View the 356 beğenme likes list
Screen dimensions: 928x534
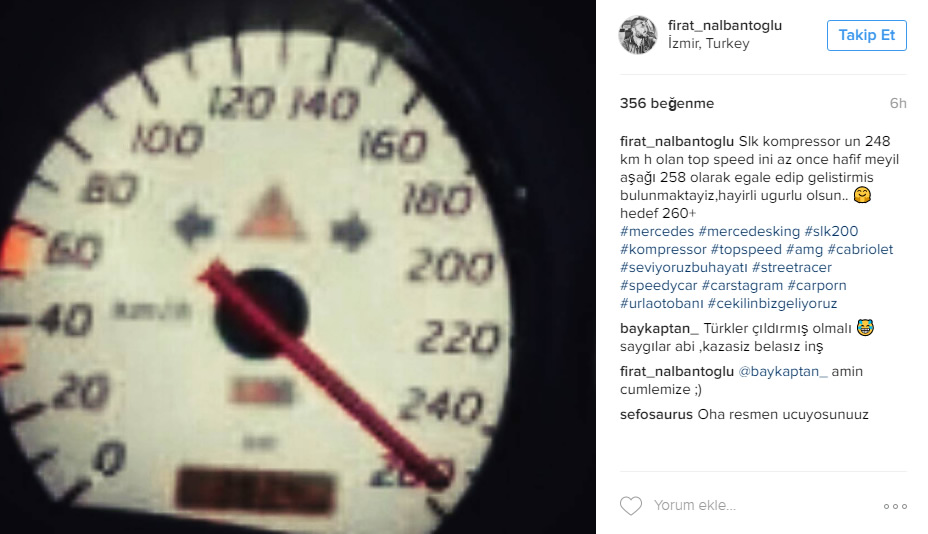667,103
